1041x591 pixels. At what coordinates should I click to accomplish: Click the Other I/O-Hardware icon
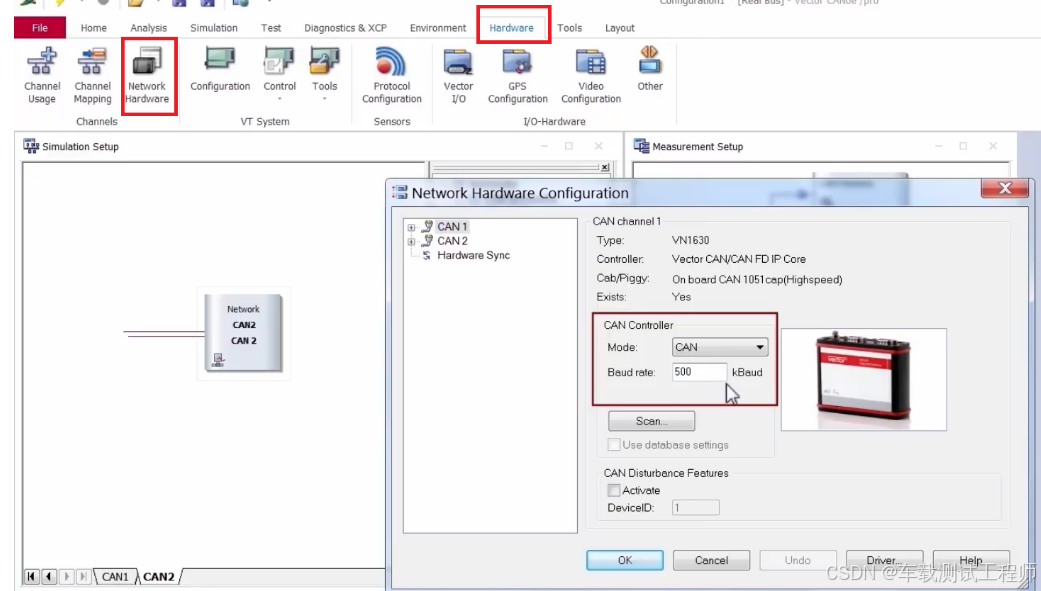(650, 69)
